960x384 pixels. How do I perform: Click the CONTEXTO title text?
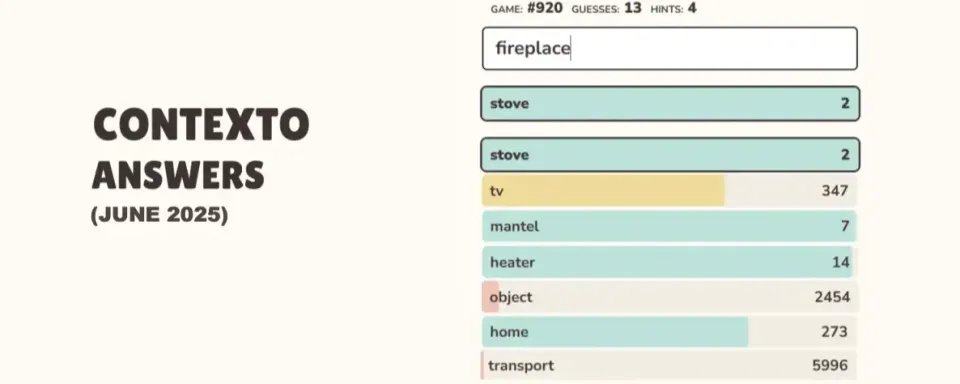coord(201,124)
